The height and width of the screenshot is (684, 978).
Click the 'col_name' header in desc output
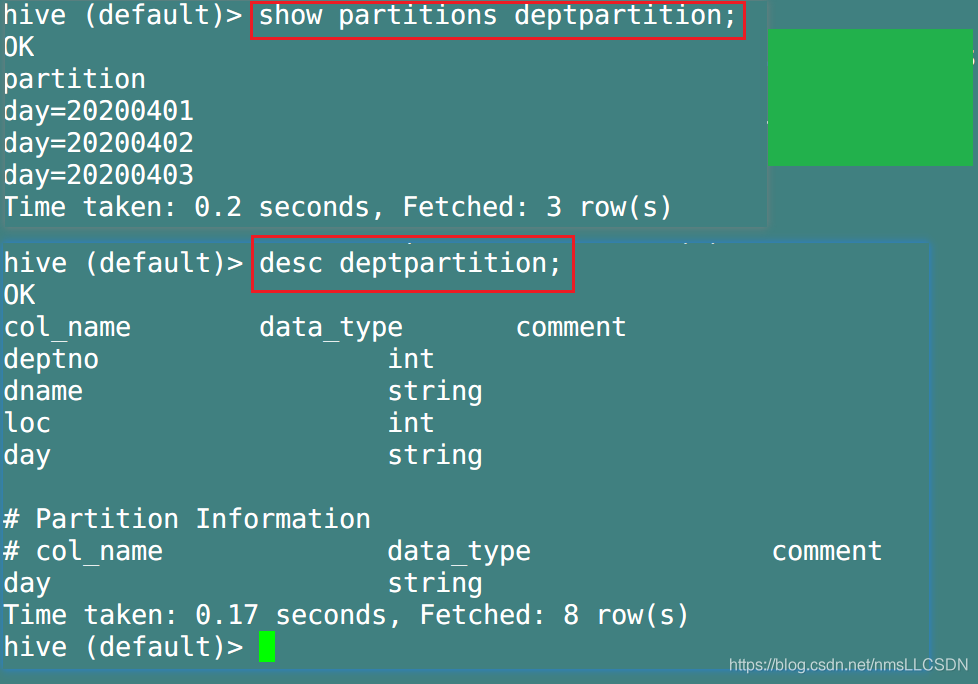(67, 328)
